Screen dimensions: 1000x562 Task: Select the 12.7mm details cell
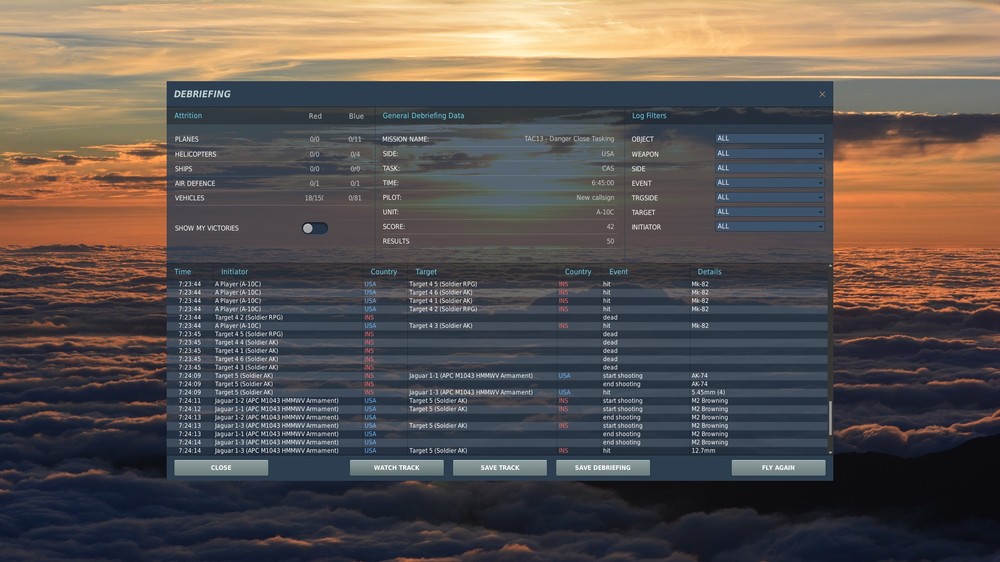coord(703,450)
